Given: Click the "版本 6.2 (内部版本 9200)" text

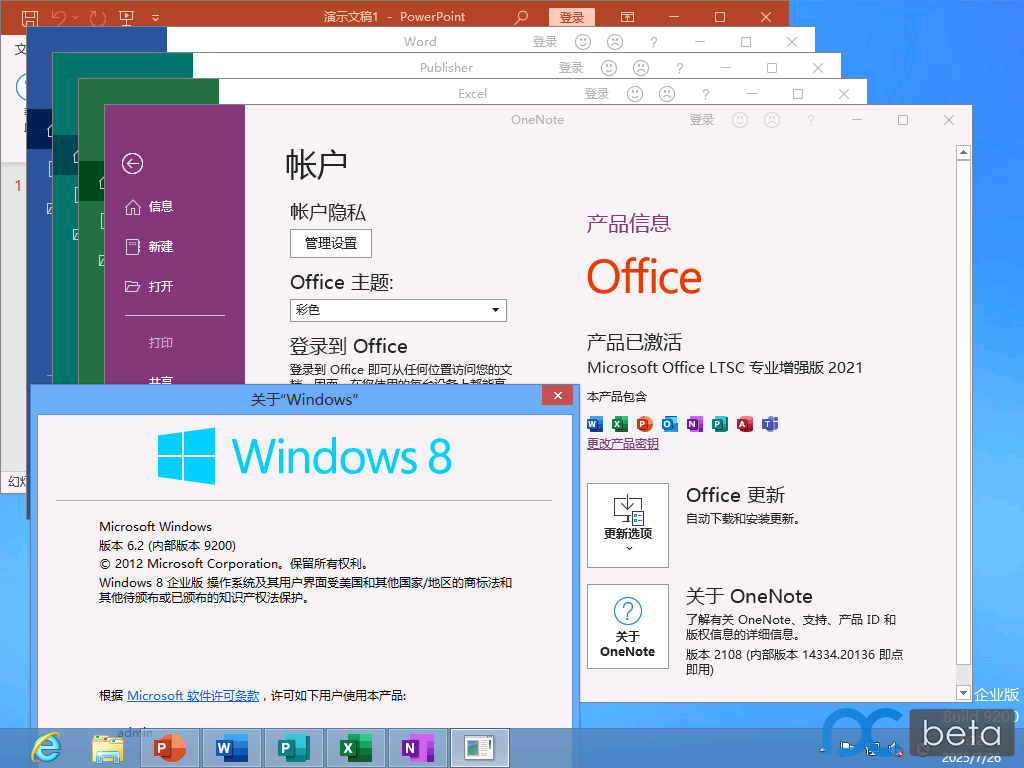Looking at the screenshot, I should [167, 545].
